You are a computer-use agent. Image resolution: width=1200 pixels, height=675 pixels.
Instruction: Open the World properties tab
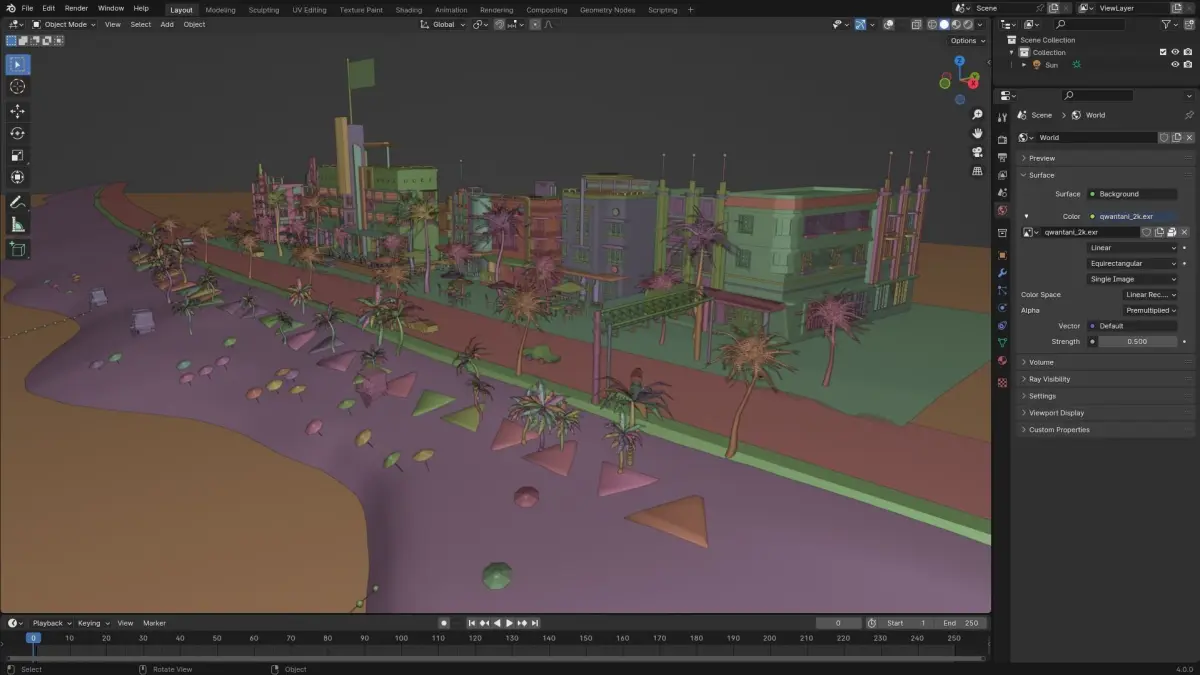click(1002, 210)
